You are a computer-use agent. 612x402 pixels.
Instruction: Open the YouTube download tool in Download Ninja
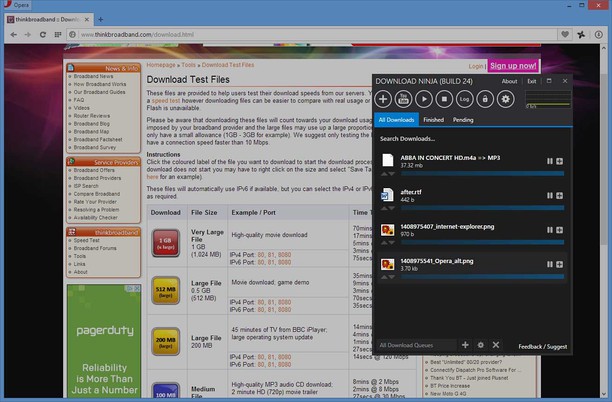pyautogui.click(x=403, y=99)
